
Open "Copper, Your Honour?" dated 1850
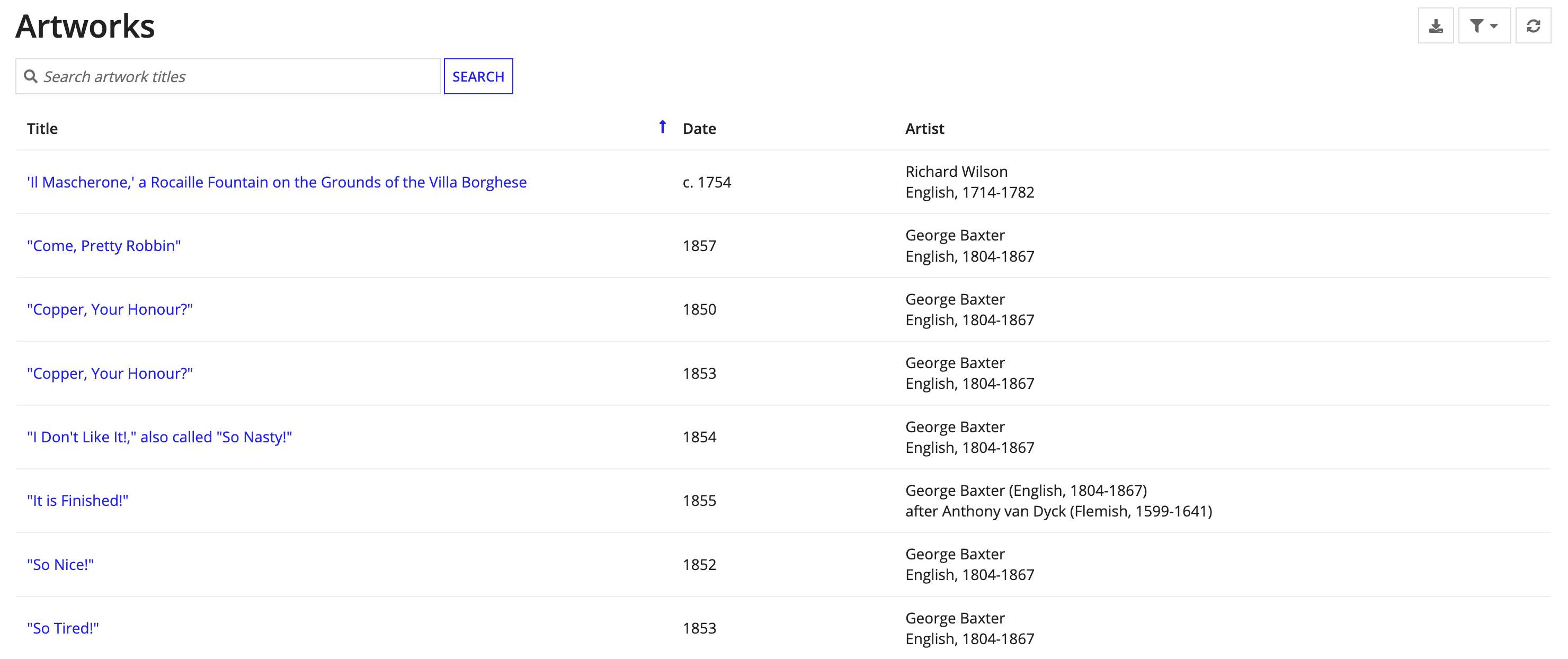(110, 309)
